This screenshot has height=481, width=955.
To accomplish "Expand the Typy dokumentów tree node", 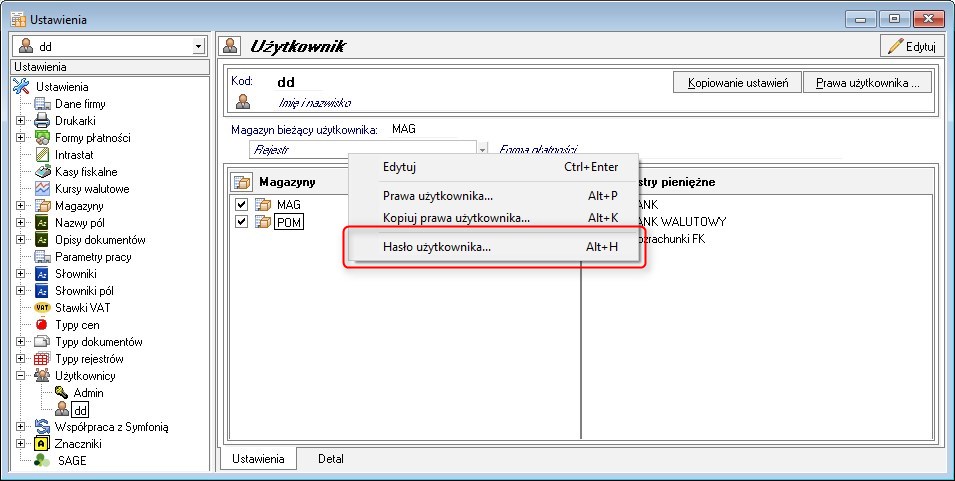I will point(21,342).
